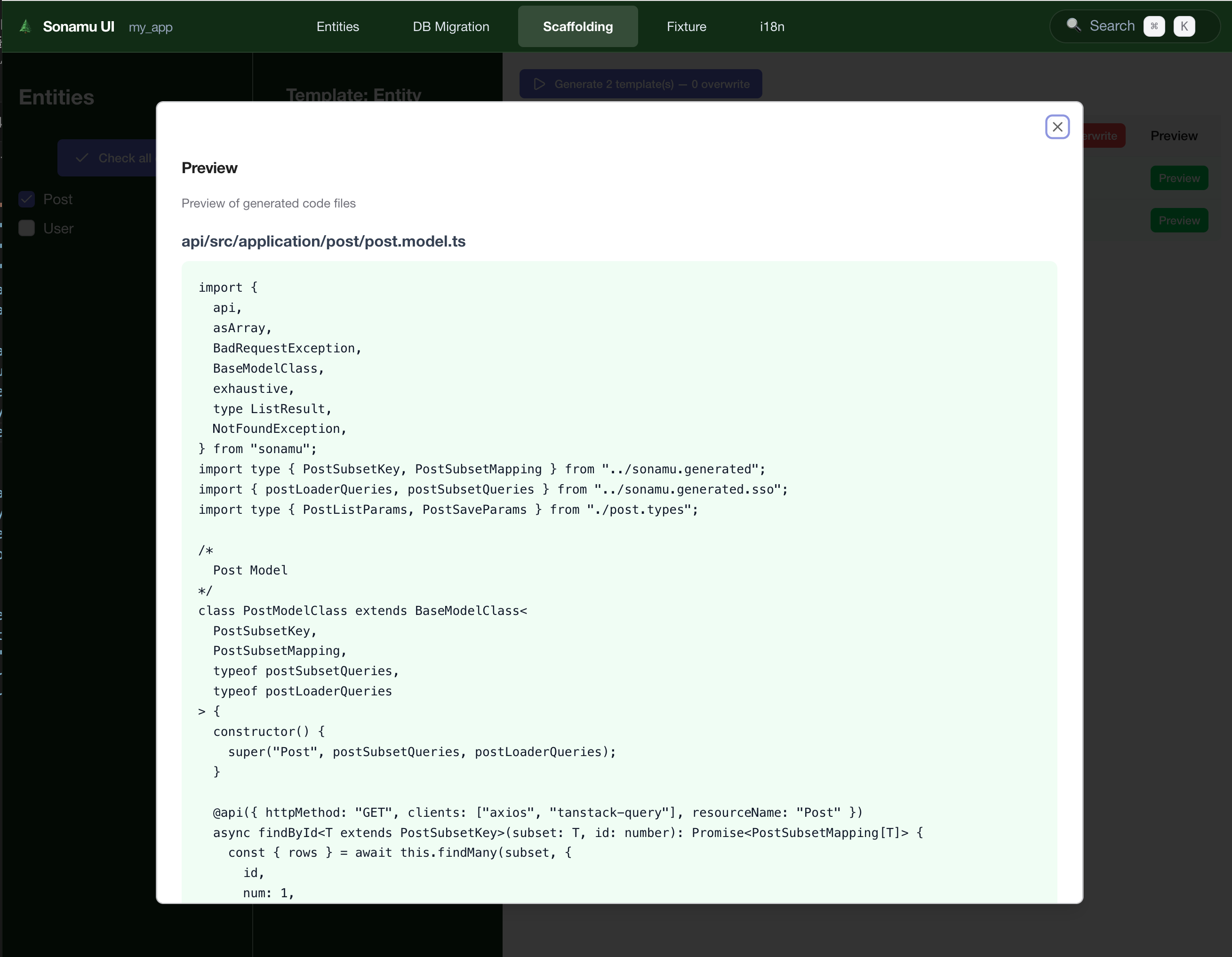Viewport: 1232px width, 957px height.
Task: Click the play icon on Generate button
Action: click(539, 84)
